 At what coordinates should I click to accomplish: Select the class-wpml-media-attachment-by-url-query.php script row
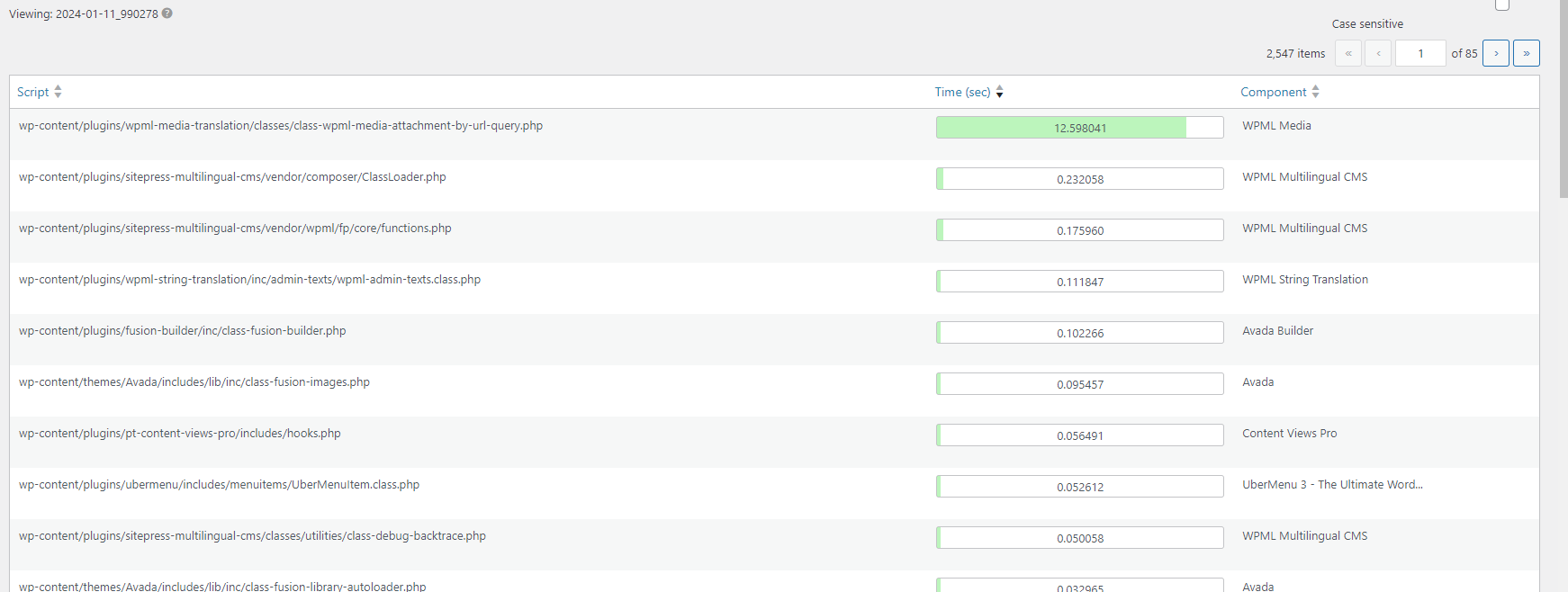[x=774, y=134]
